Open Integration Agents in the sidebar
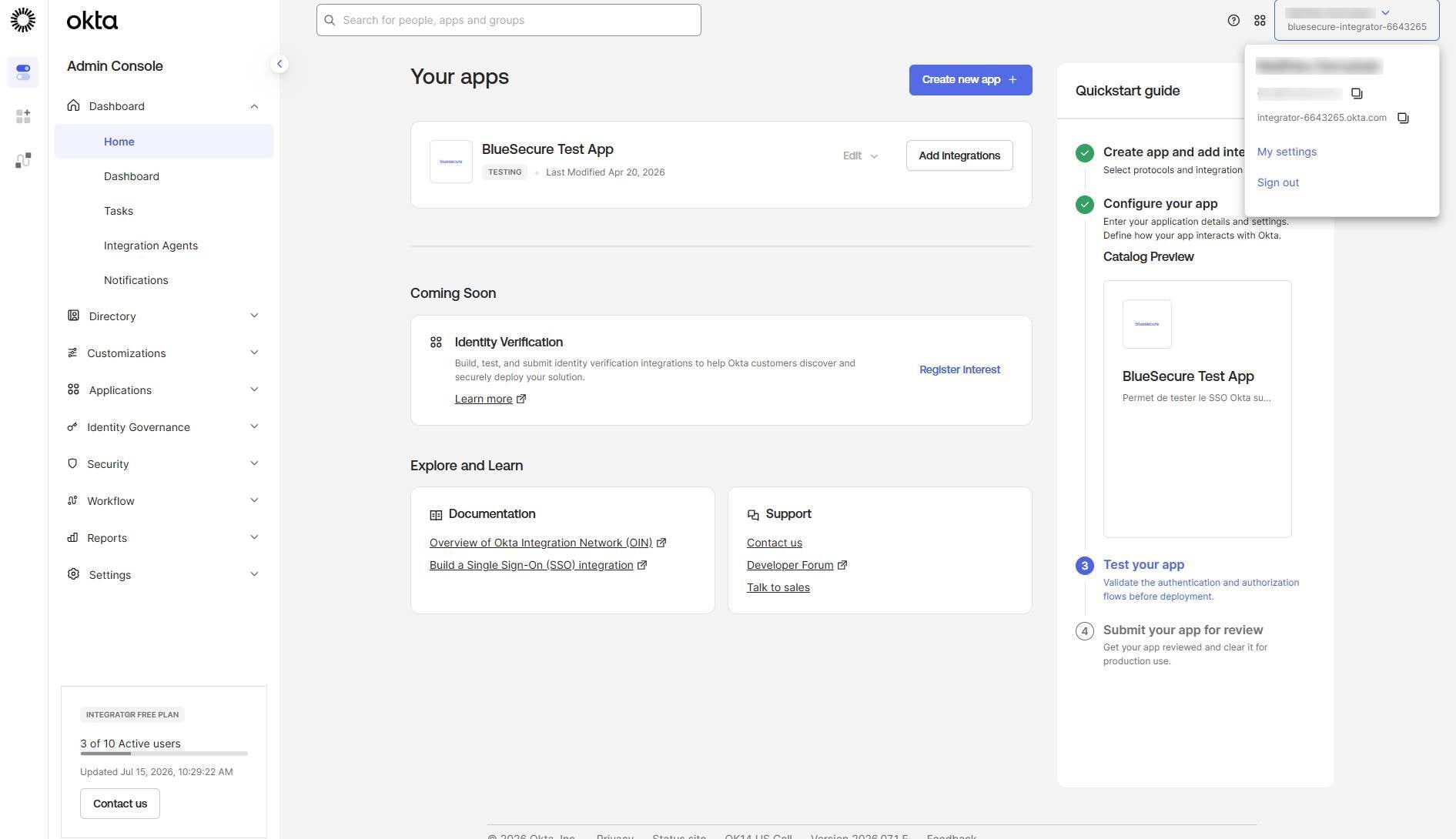1456x839 pixels. pos(151,246)
